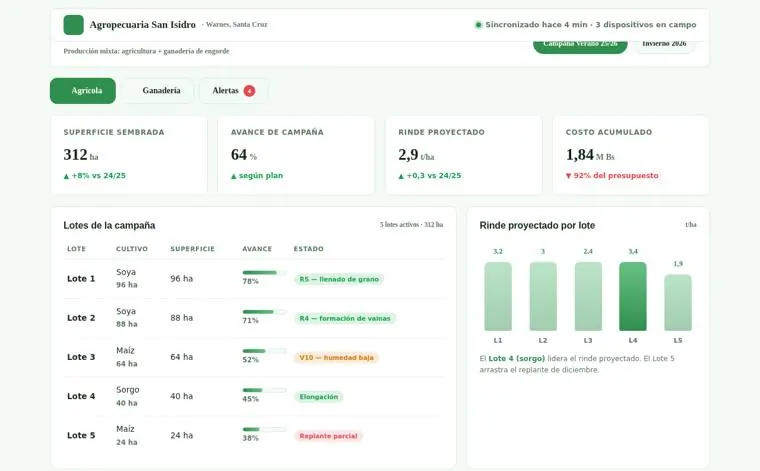Click the 'R5 — llenado de grano' status
Viewport: 760px width, 471px height.
point(339,279)
